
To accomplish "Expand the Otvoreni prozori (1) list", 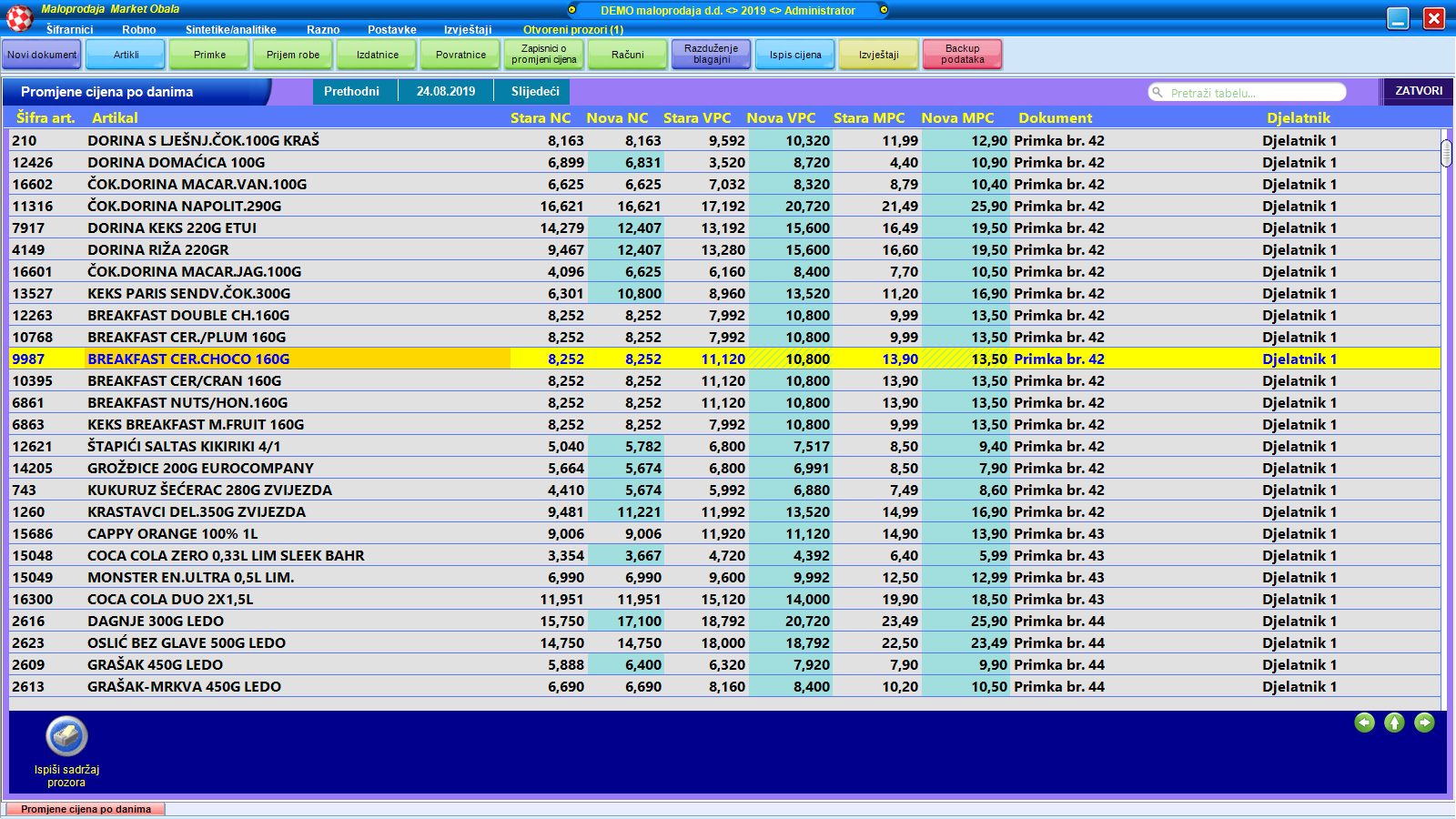I will pos(573,30).
